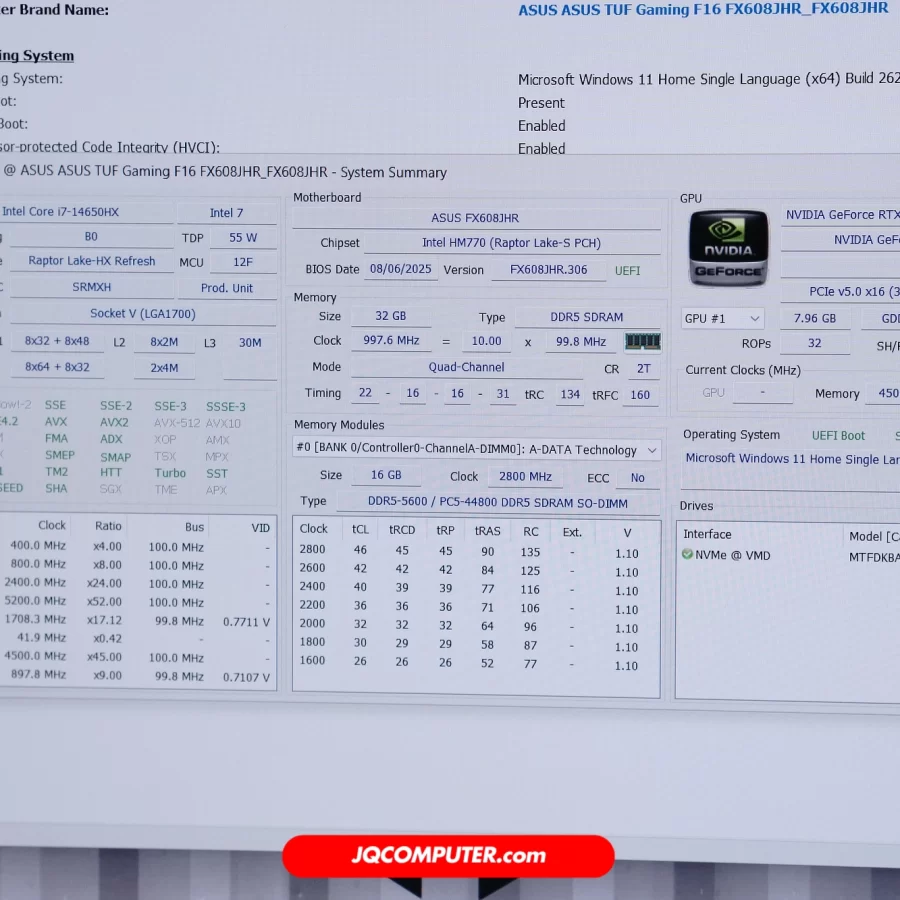This screenshot has width=900, height=900.
Task: Click the Socket V (LGA1700) field
Action: [143, 314]
